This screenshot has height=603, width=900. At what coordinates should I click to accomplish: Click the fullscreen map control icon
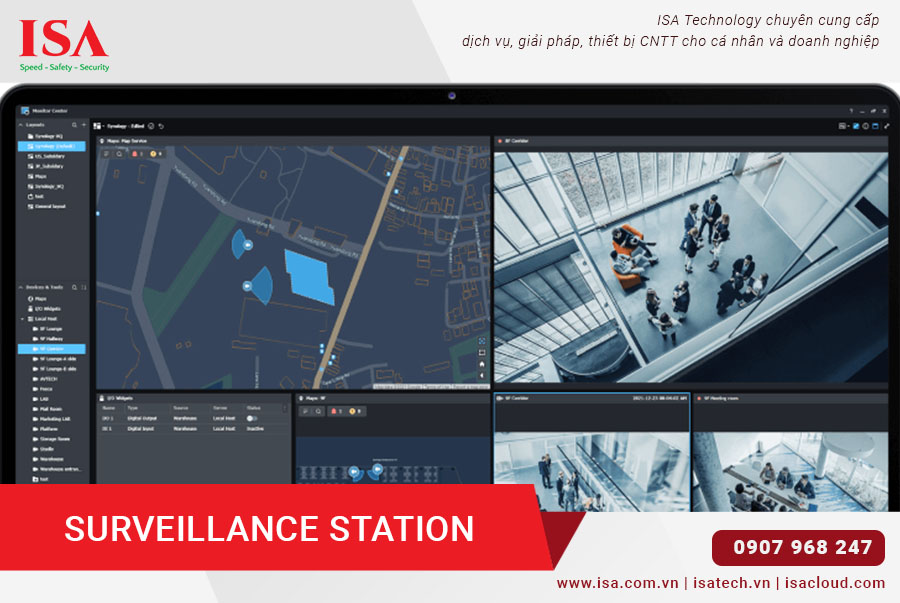(x=482, y=341)
